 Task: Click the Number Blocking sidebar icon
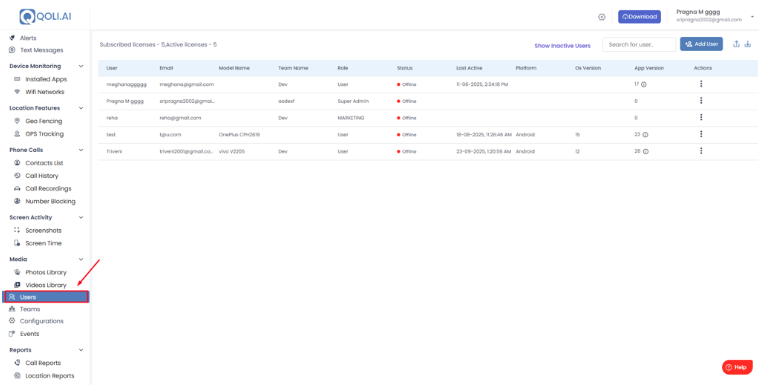(x=17, y=201)
